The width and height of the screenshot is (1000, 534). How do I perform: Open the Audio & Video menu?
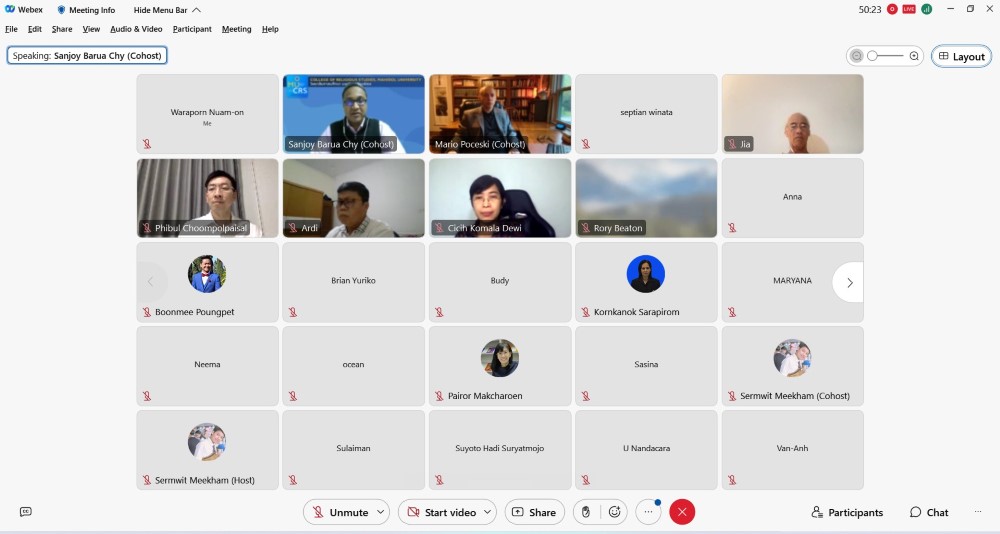(136, 29)
